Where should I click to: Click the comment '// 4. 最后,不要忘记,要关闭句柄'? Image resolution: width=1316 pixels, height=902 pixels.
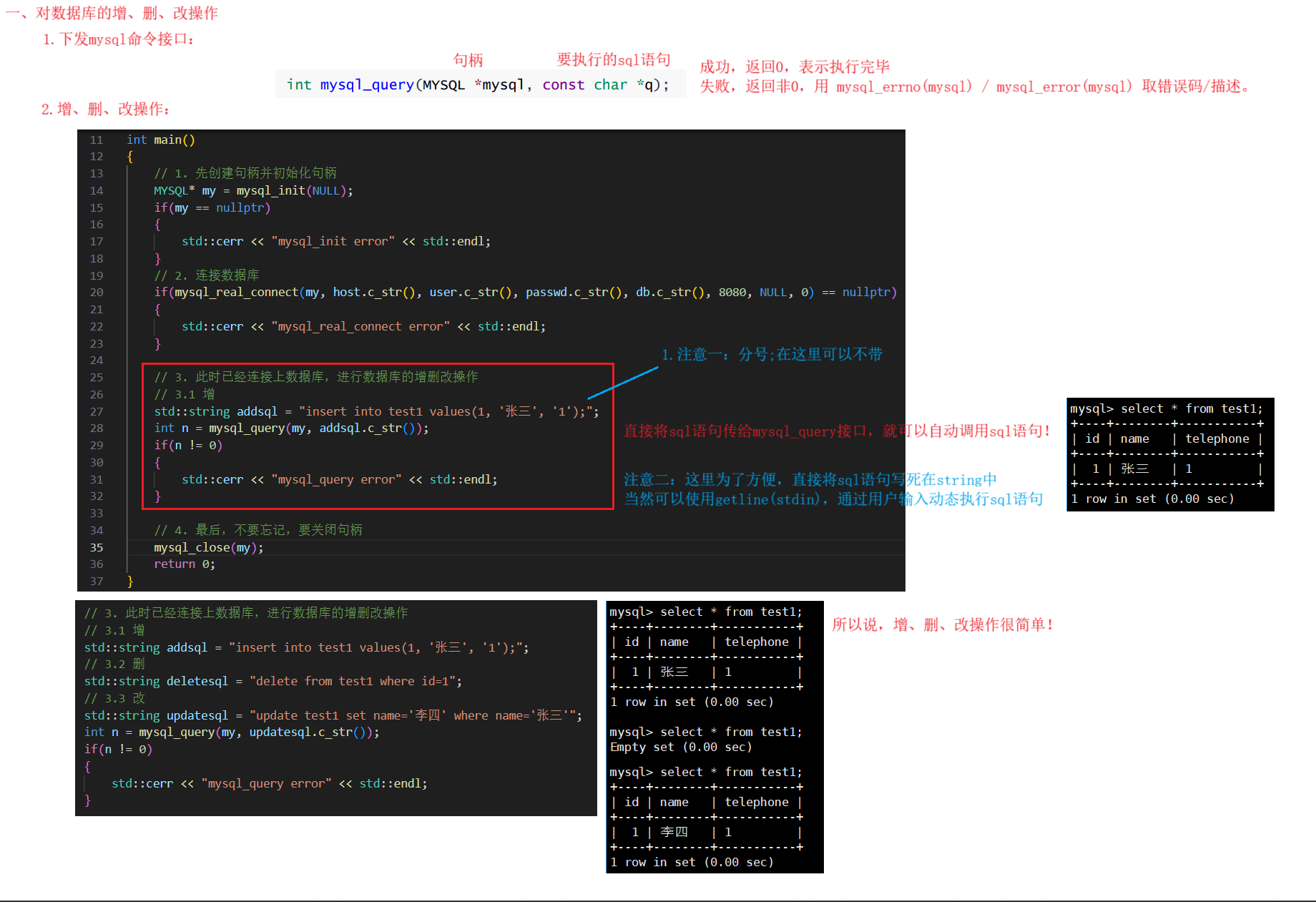click(x=258, y=530)
